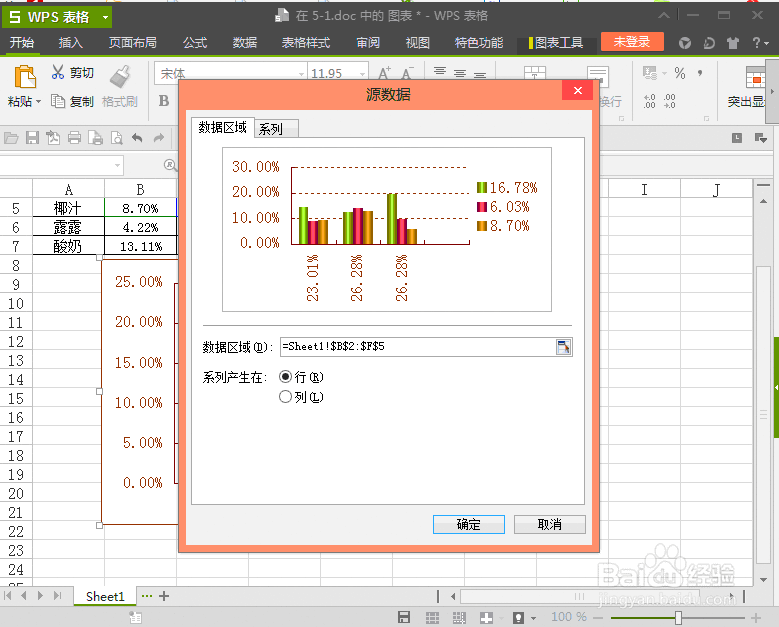Viewport: 779px width, 627px height.
Task: Click the Copy icon in ribbon
Action: (x=58, y=101)
